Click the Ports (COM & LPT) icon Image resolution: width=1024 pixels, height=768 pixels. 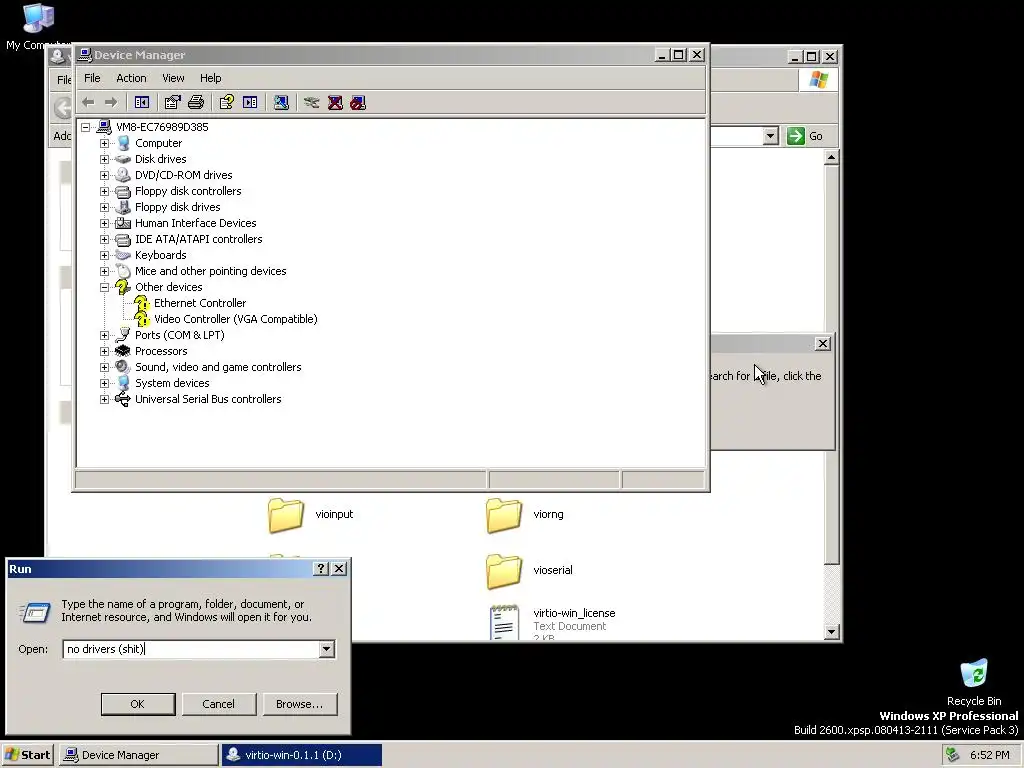click(x=122, y=335)
